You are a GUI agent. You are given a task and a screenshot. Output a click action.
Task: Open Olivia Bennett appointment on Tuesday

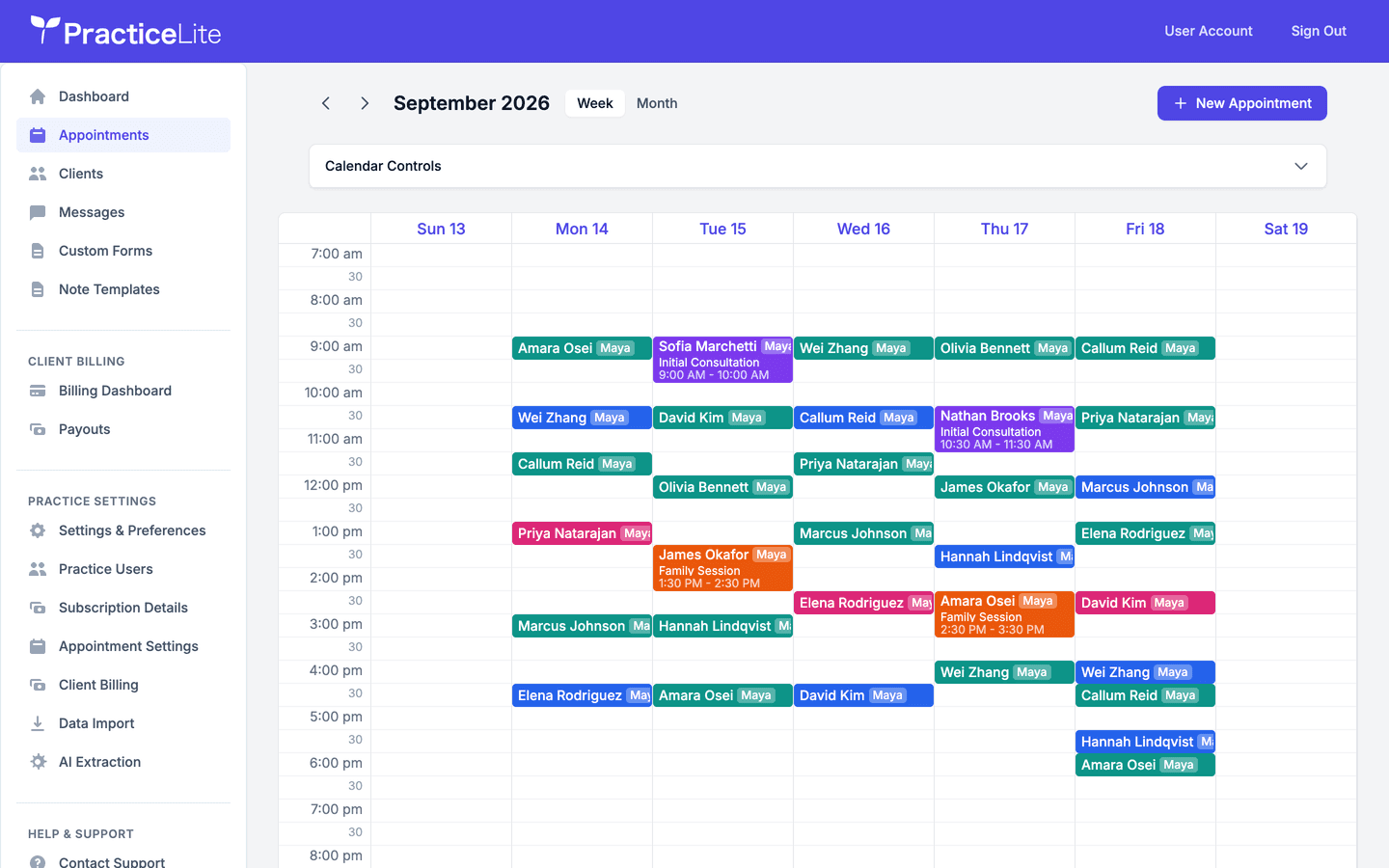(x=722, y=487)
